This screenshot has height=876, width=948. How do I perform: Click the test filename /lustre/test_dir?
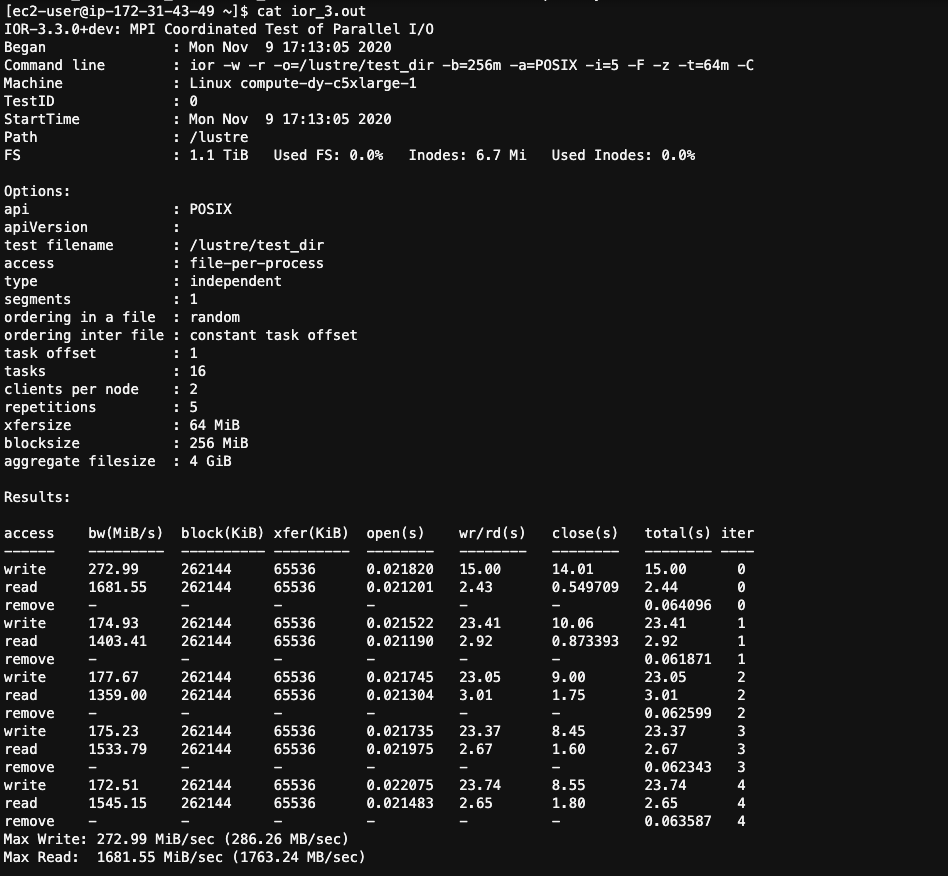257,245
